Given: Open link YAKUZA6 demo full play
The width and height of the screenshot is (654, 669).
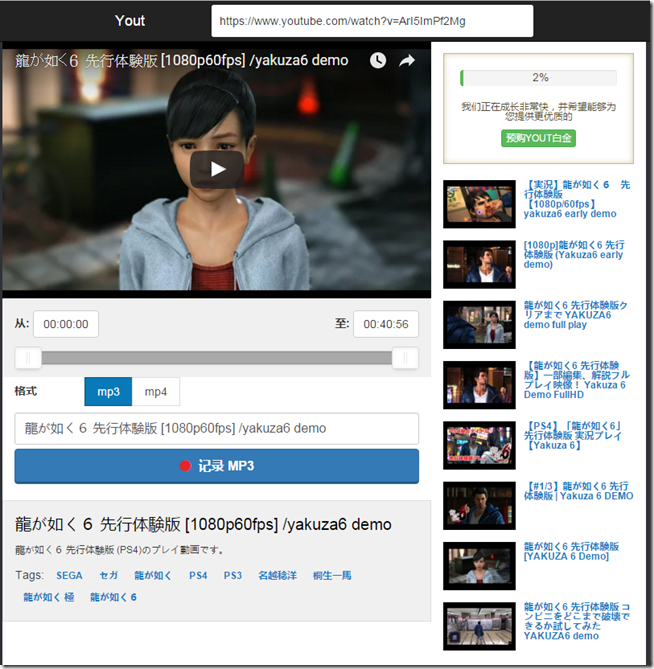Looking at the screenshot, I should pos(576,315).
